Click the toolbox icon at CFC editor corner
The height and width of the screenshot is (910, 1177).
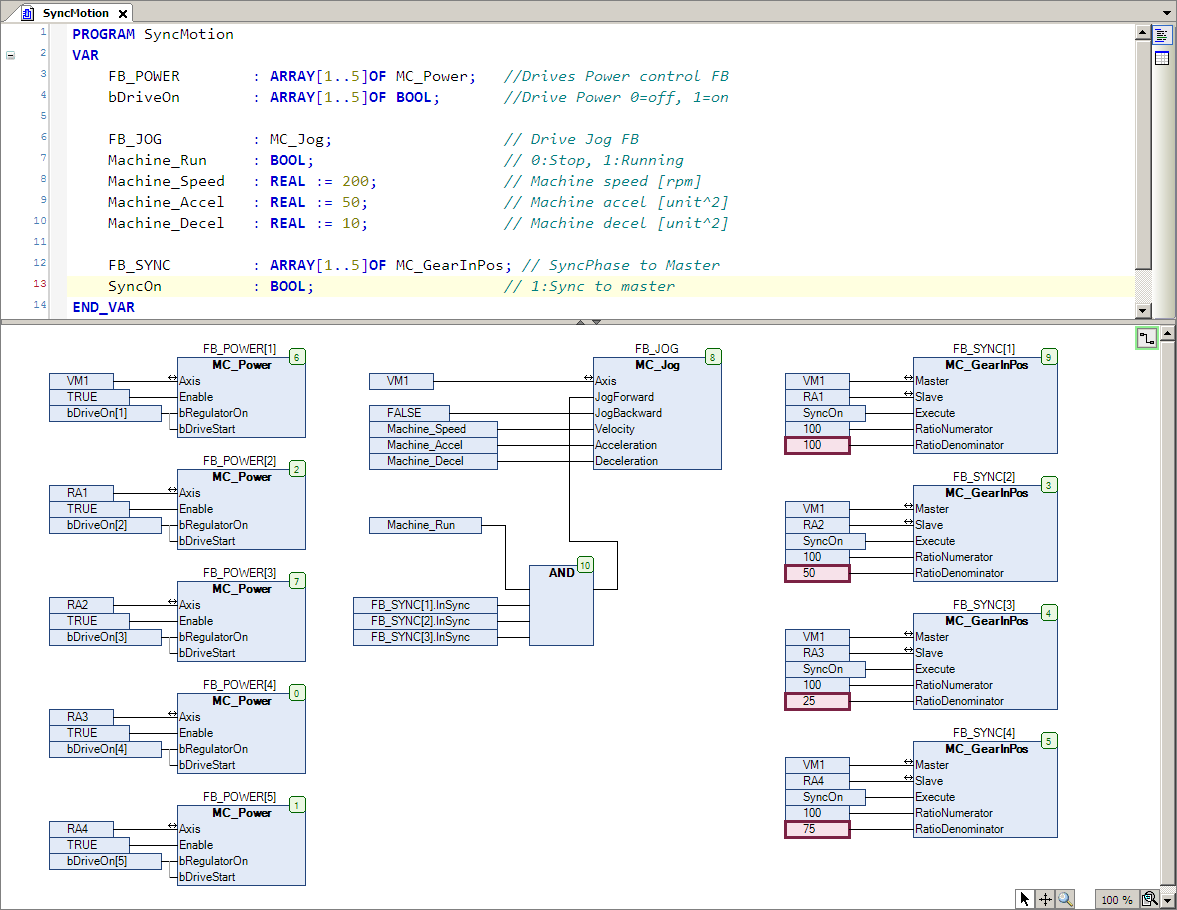(x=1146, y=339)
